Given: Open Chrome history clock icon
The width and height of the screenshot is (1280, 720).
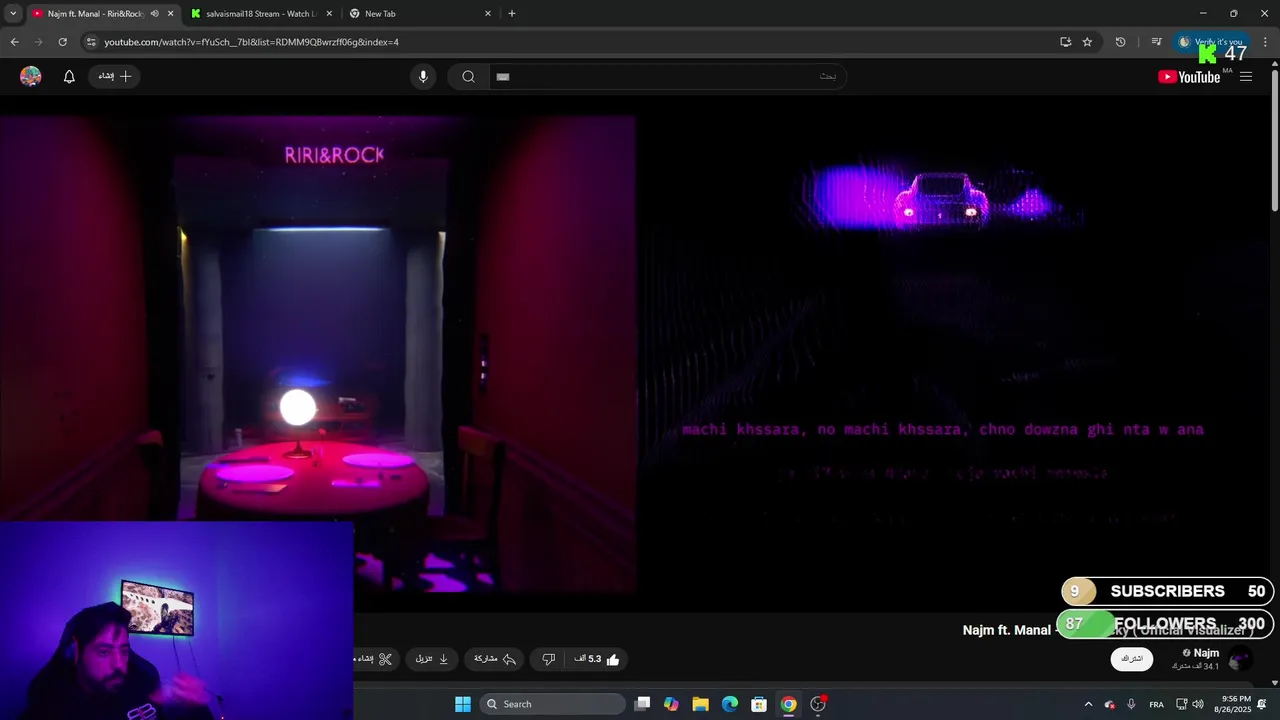Looking at the screenshot, I should tap(1120, 42).
